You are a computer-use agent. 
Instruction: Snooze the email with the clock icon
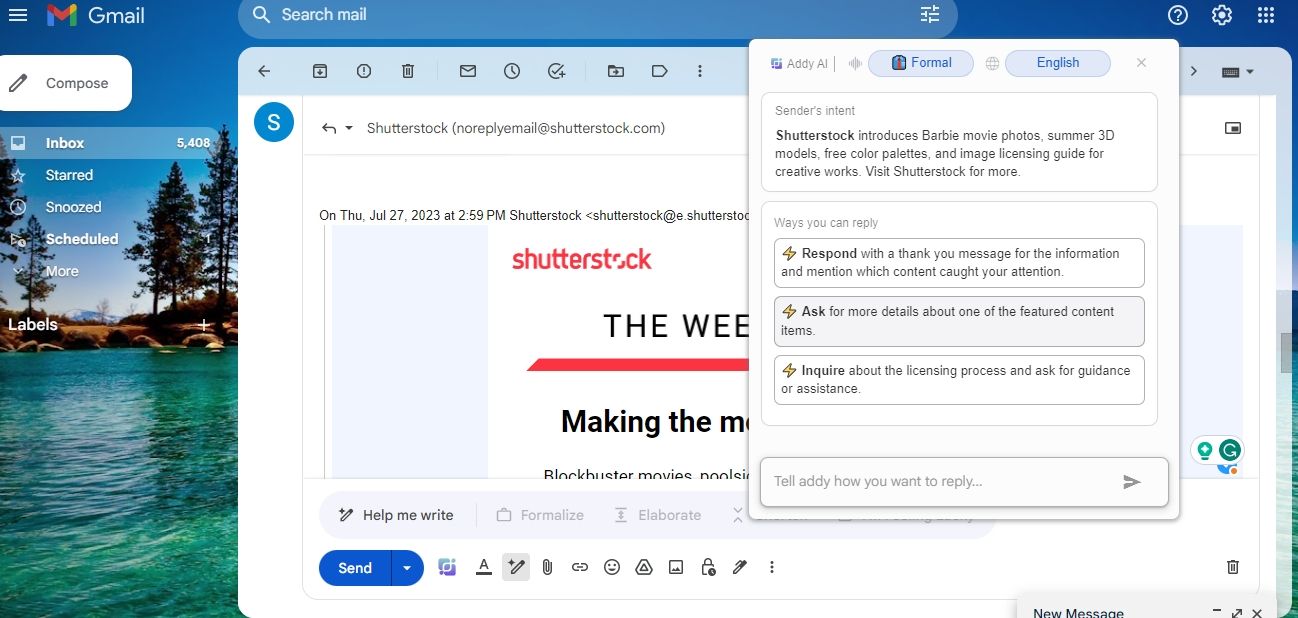(511, 71)
